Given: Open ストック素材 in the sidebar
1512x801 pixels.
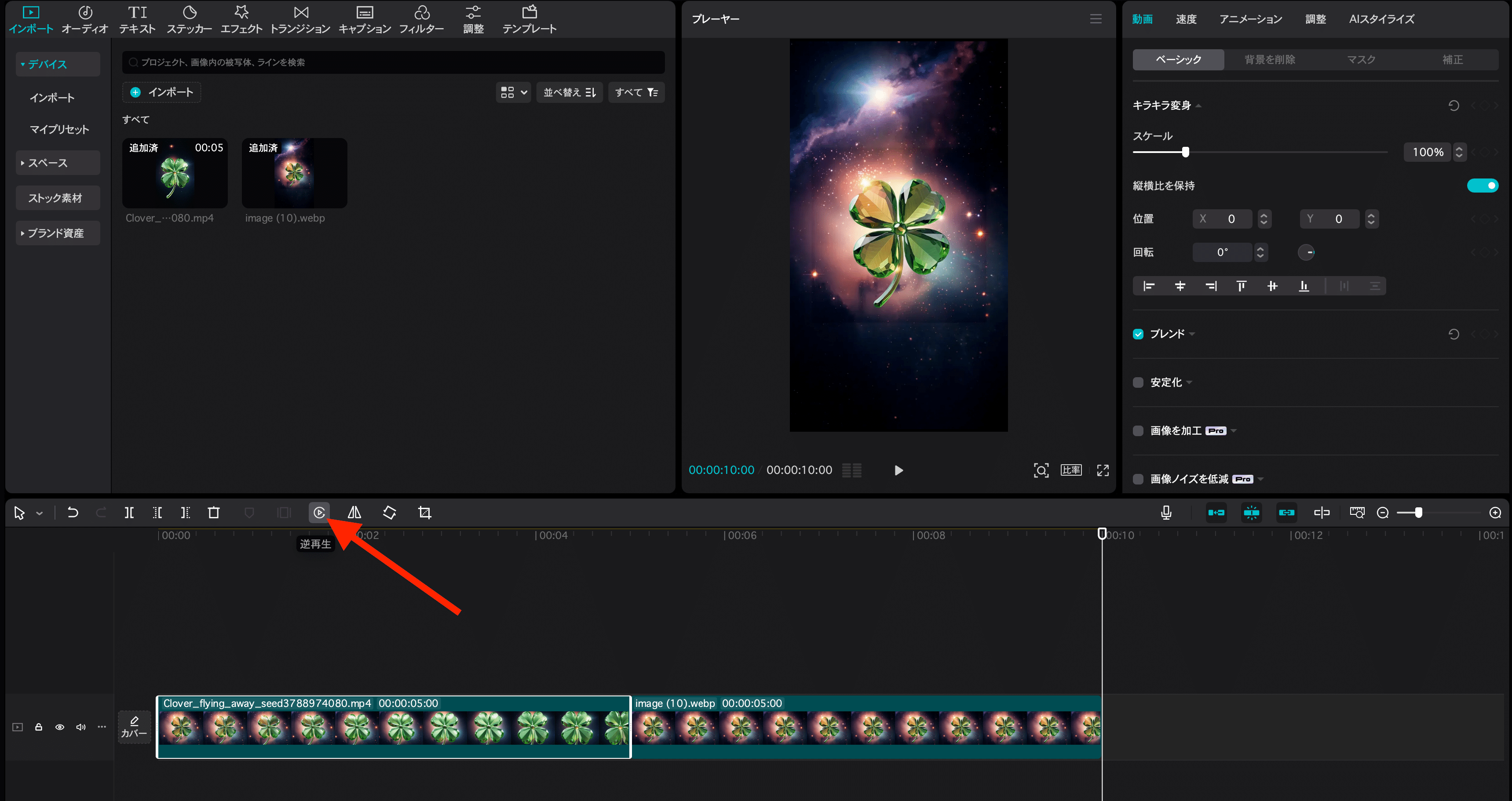Looking at the screenshot, I should click(x=58, y=198).
